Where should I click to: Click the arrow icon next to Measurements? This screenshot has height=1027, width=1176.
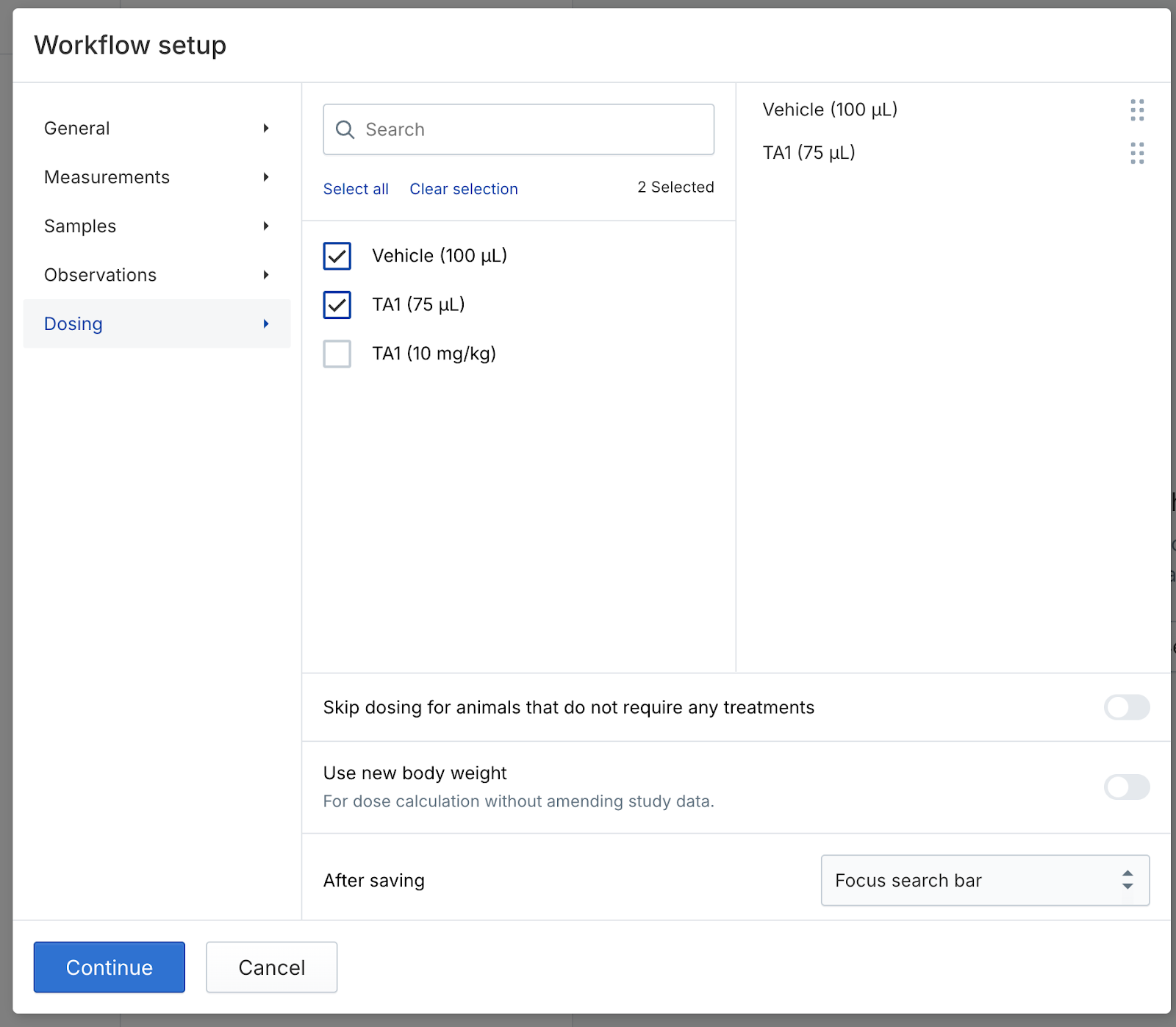point(266,177)
